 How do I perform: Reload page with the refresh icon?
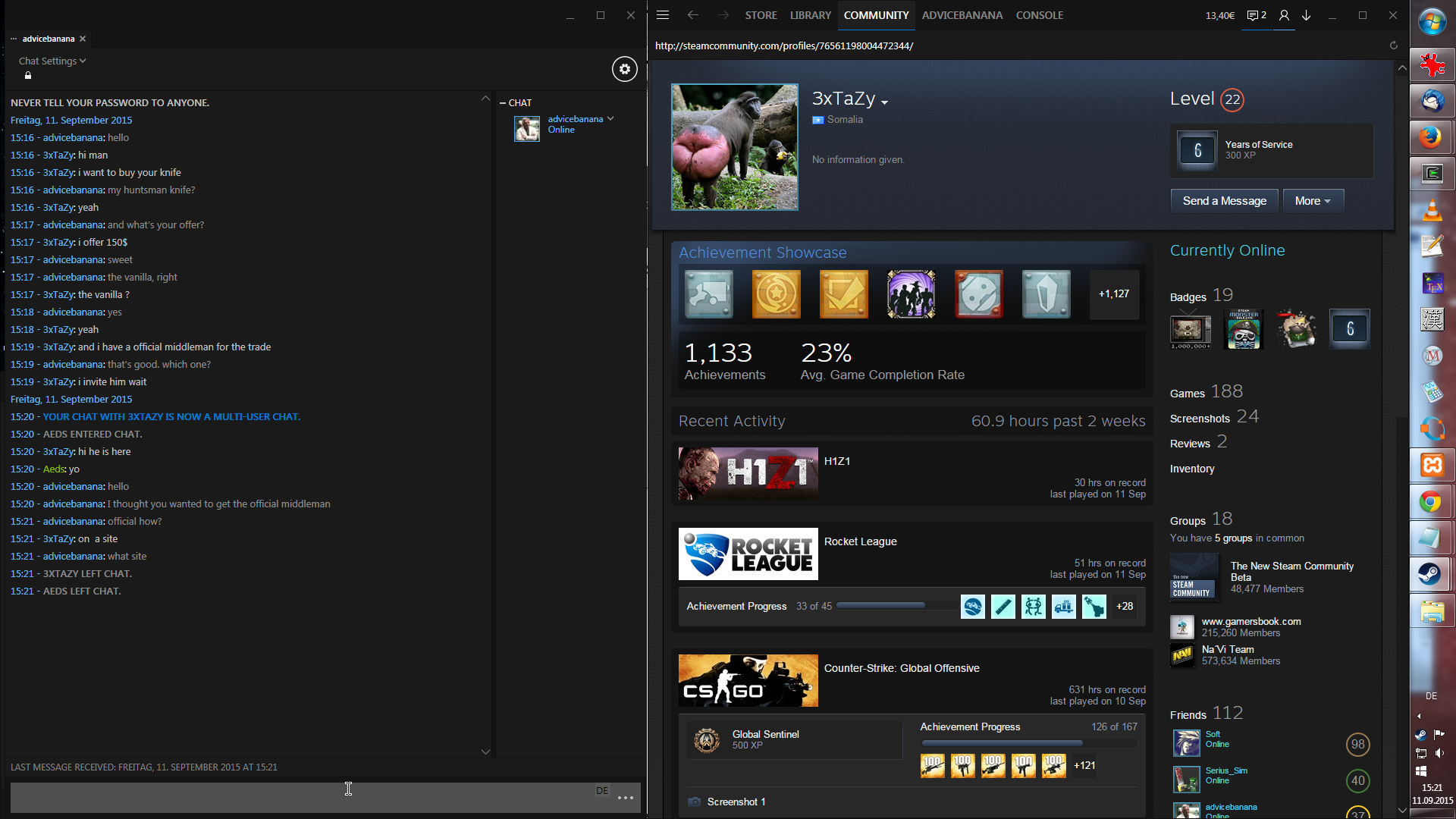(x=1393, y=45)
